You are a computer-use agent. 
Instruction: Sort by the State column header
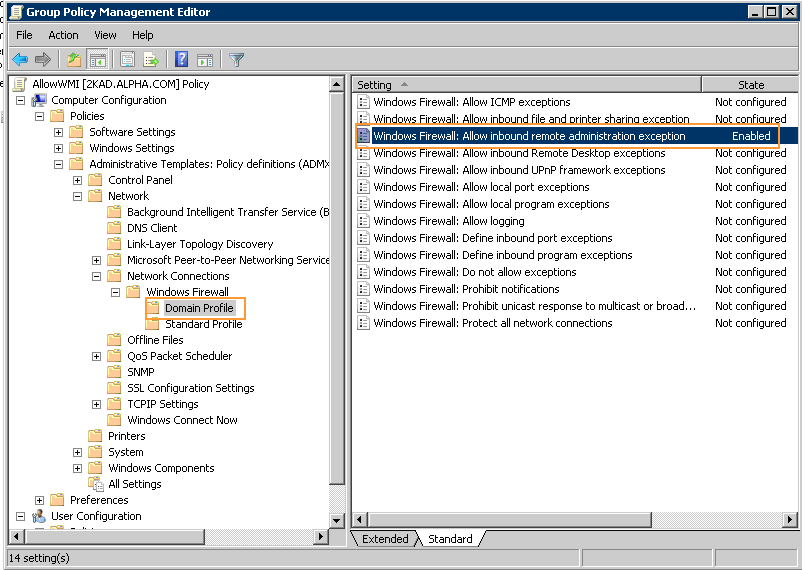750,85
